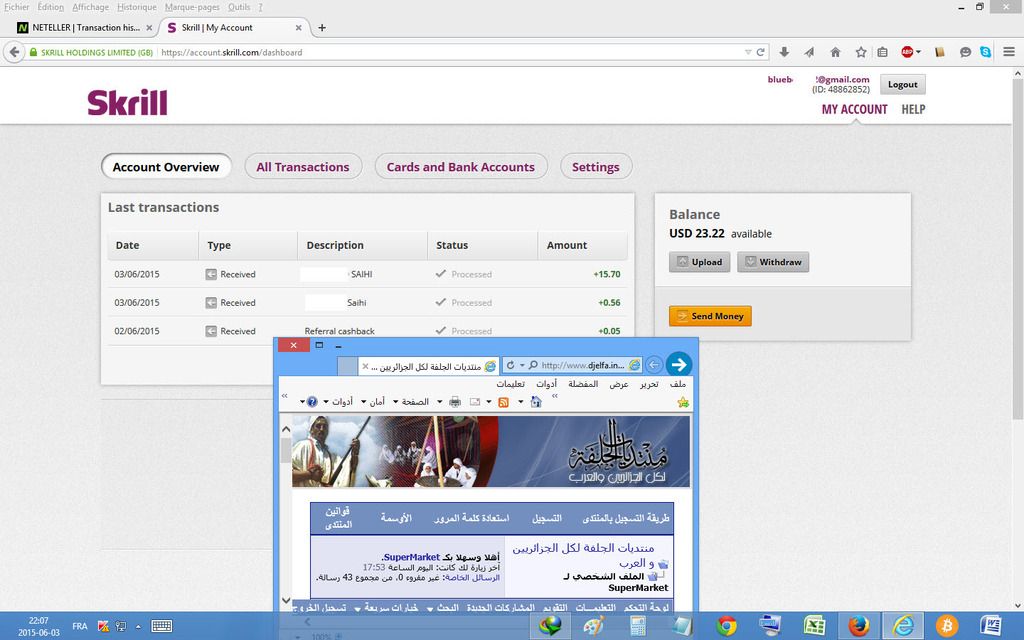Open Google Chrome from the taskbar
Screen dimensions: 1024x640
click(x=726, y=626)
